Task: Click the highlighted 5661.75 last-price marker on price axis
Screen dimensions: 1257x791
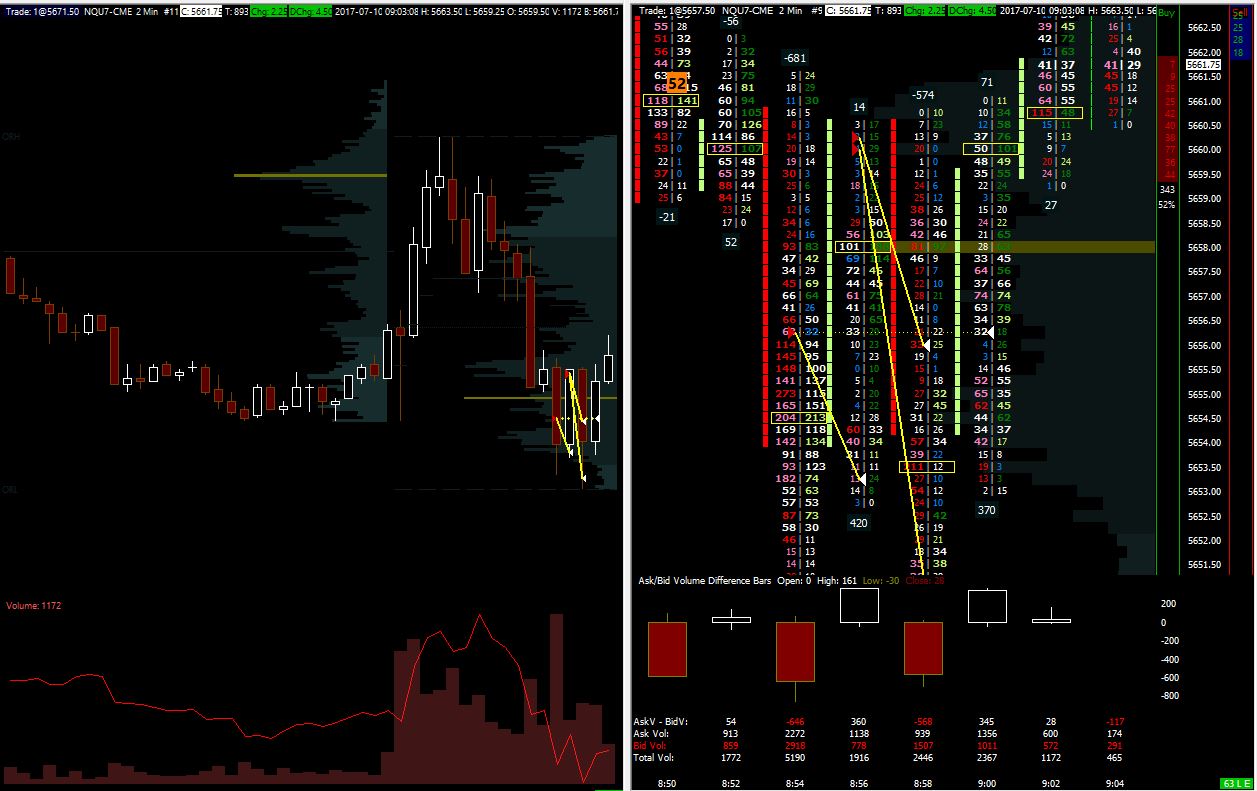Action: click(1202, 64)
